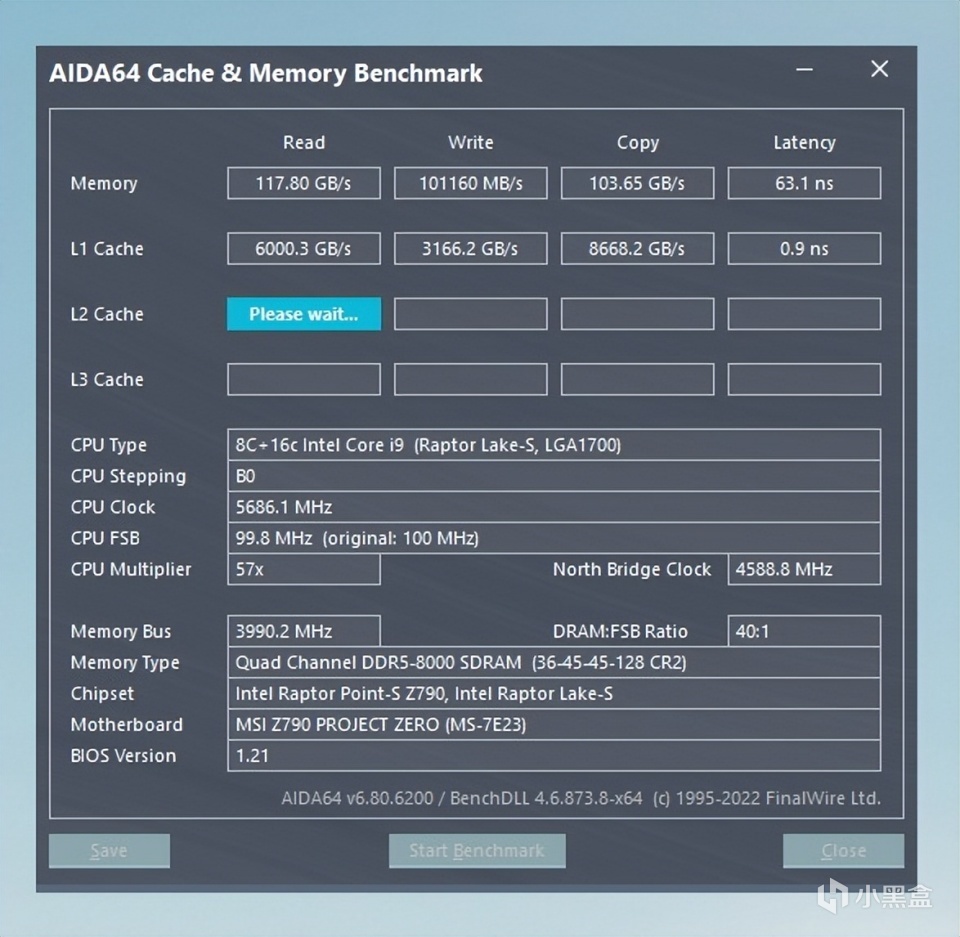
Task: Click the North Bridge Clock value 4588.8 MHz
Action: tap(804, 570)
